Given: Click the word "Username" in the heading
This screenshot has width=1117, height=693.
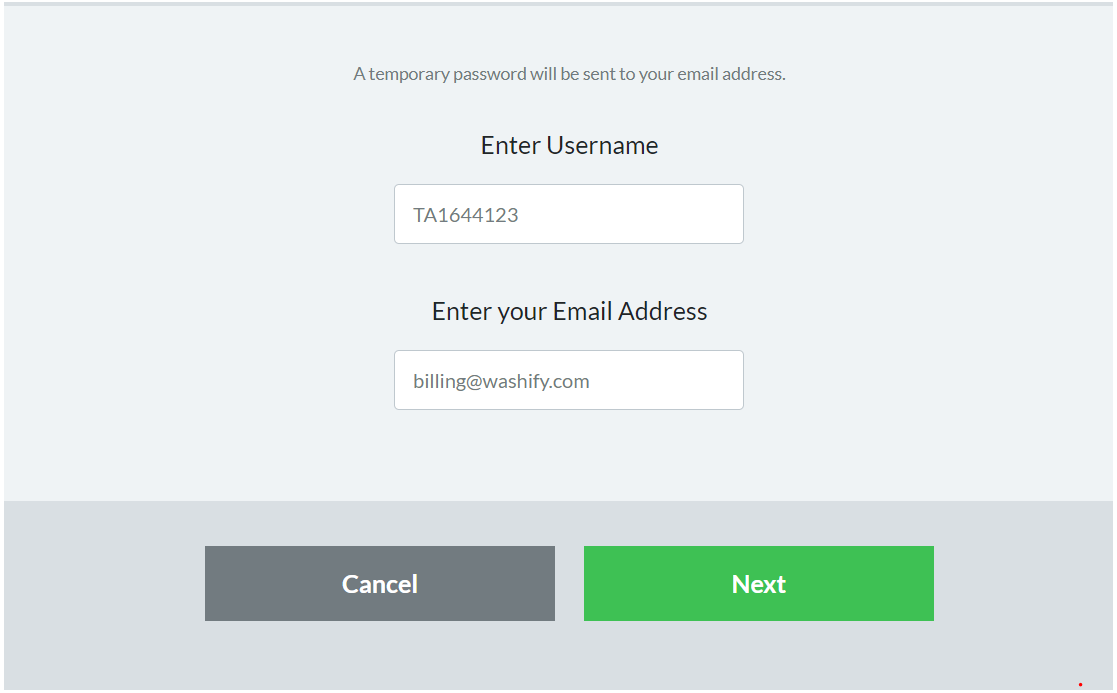Looking at the screenshot, I should [x=602, y=145].
